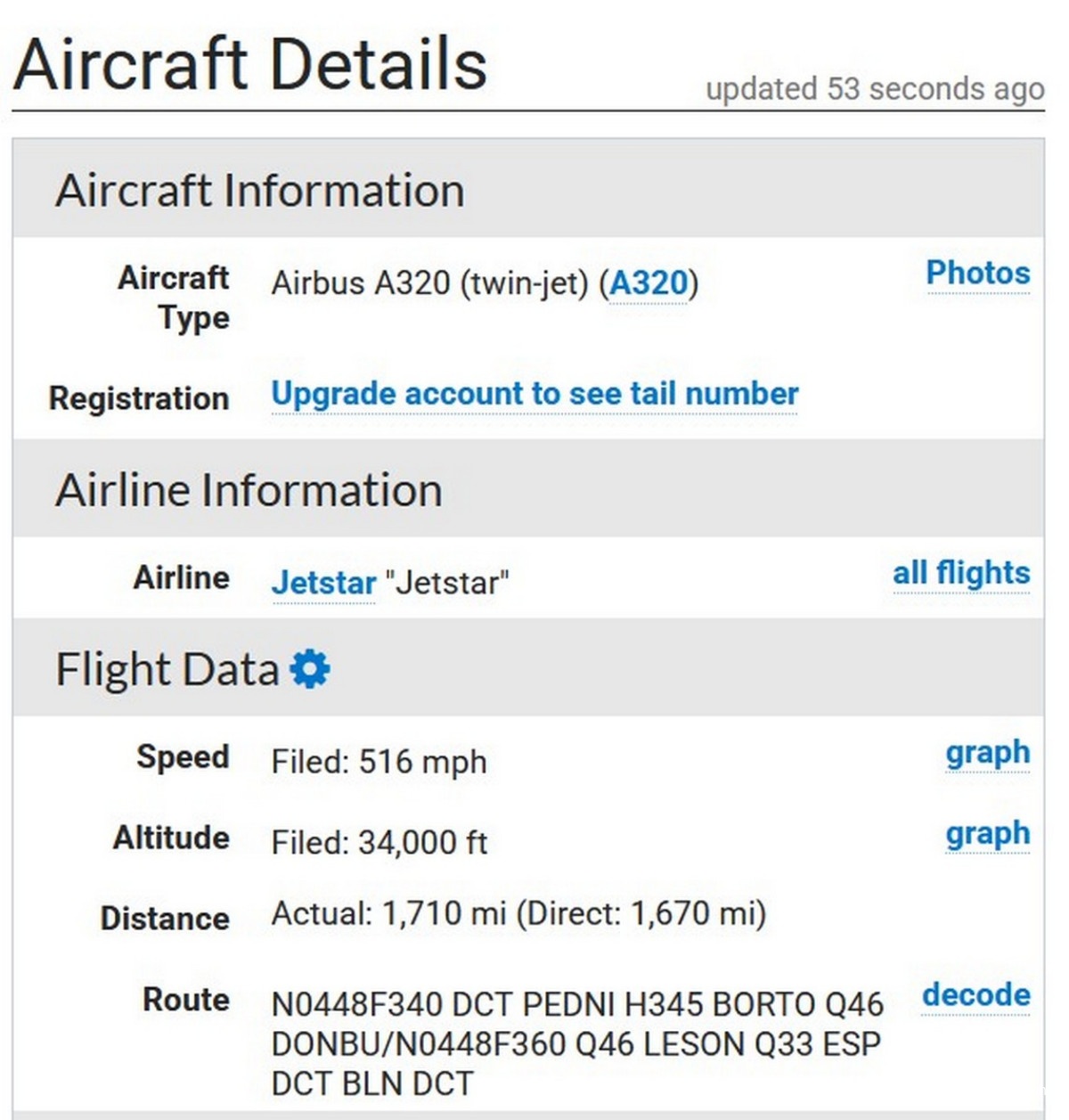Click the updated 53 seconds ago timestamp

click(874, 89)
